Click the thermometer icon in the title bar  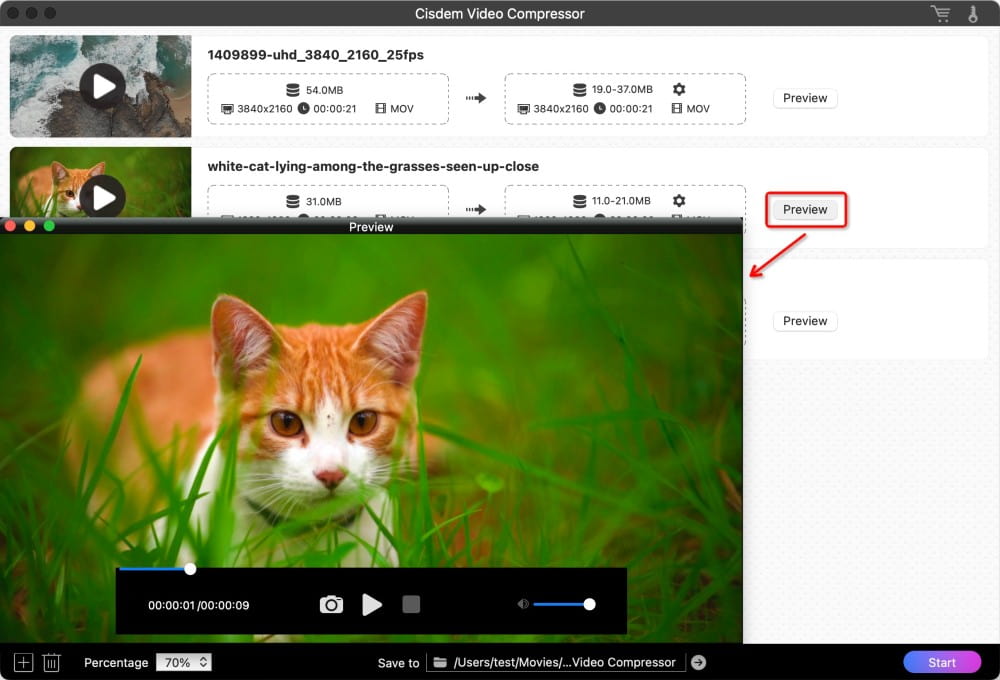tap(975, 13)
